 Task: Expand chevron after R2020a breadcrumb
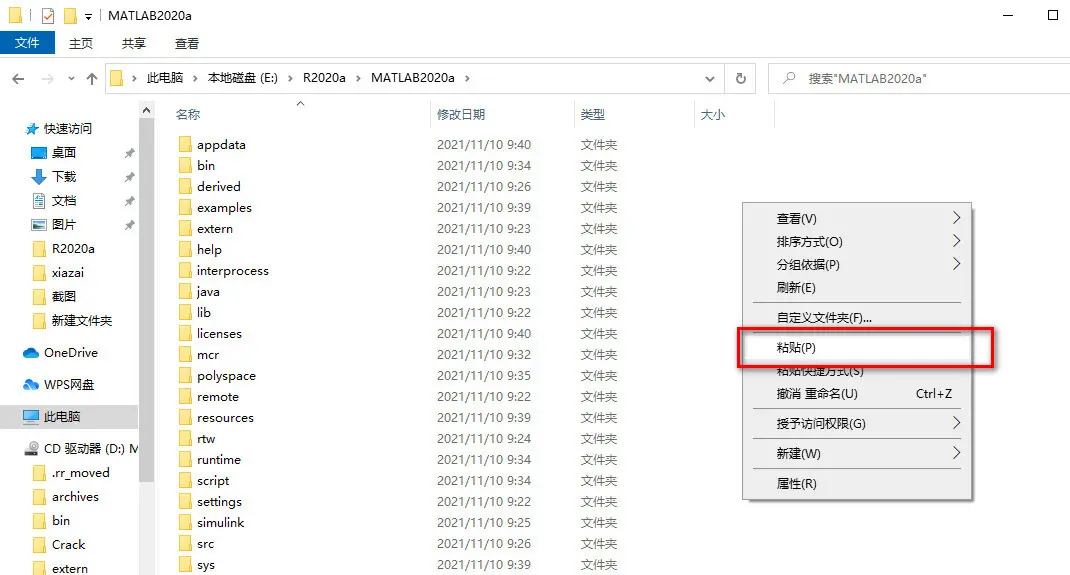coord(358,78)
